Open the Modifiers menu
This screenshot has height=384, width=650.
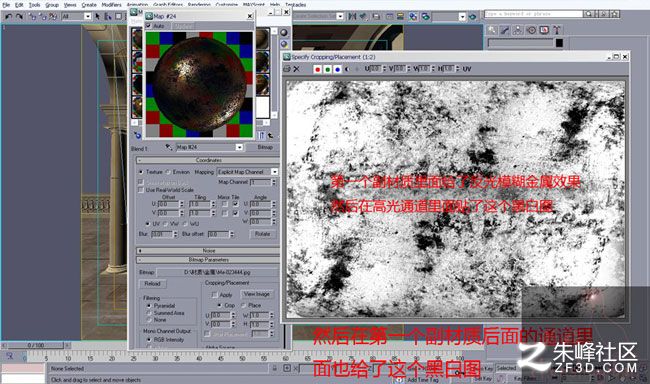coord(112,5)
